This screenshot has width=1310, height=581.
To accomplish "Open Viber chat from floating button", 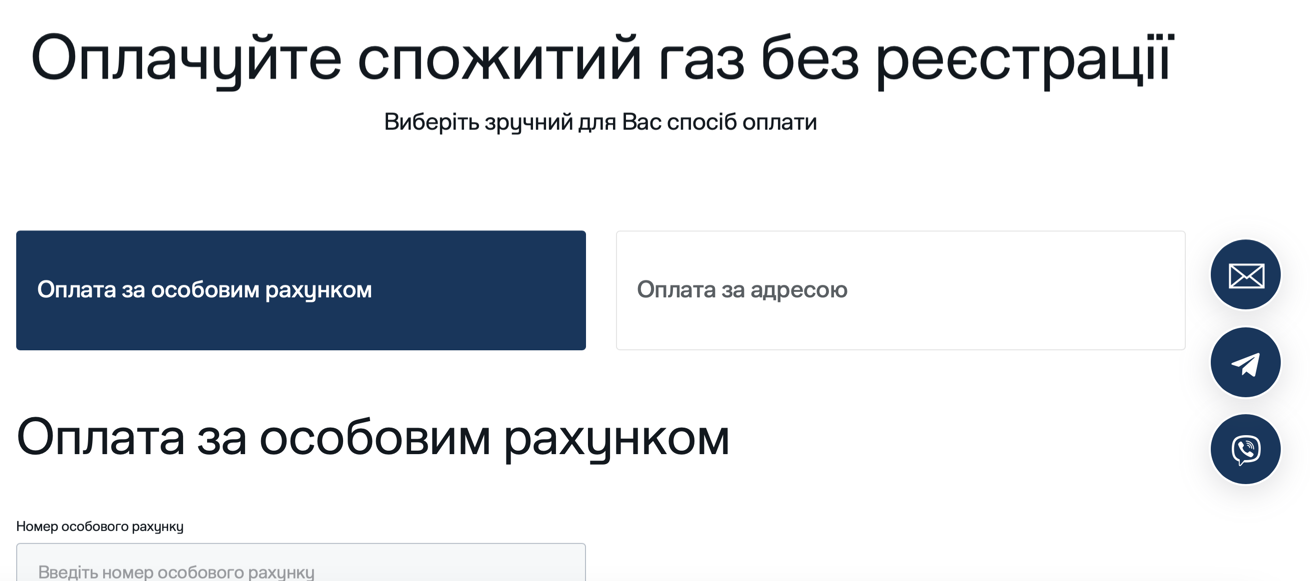I will (1245, 449).
